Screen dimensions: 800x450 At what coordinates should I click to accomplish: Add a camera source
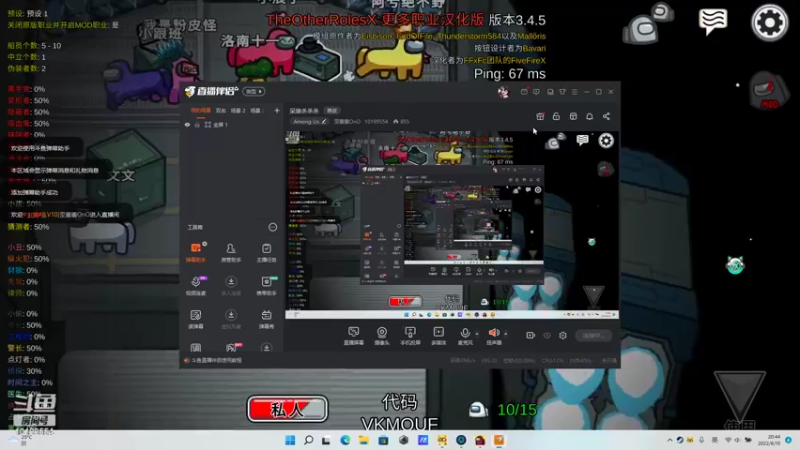coord(382,336)
